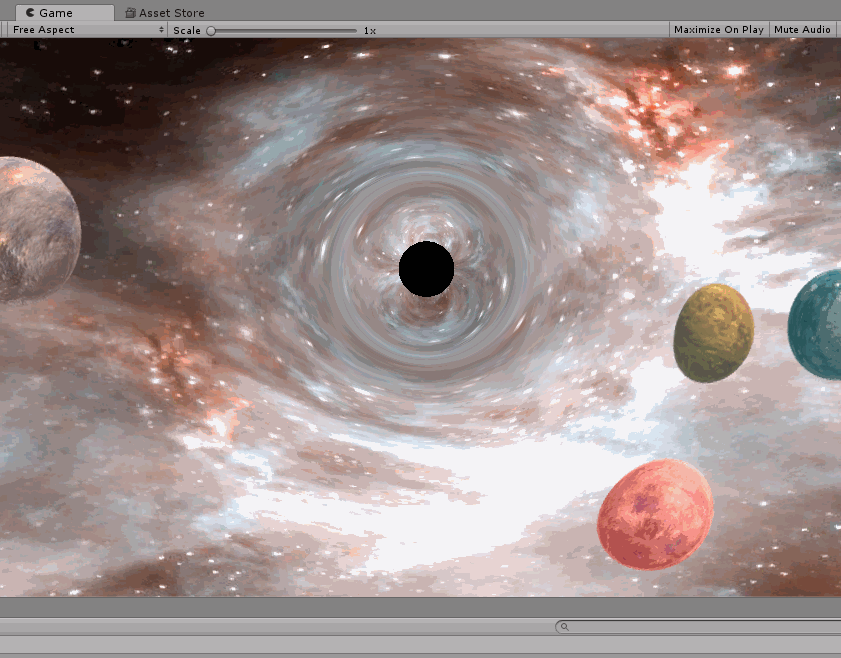
Task: Switch to the Game tab
Action: 64,13
